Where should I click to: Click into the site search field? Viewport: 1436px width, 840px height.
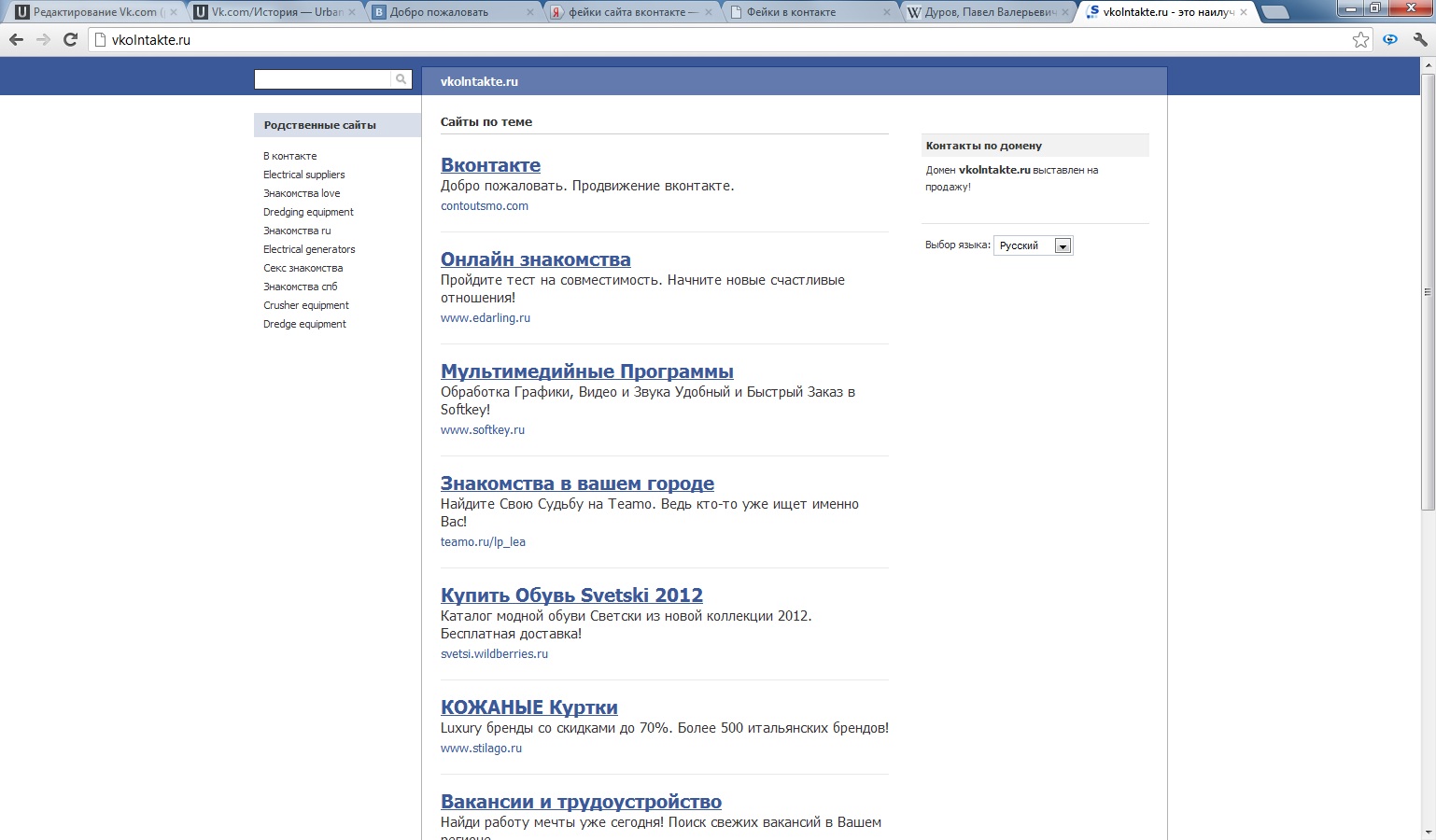click(322, 79)
